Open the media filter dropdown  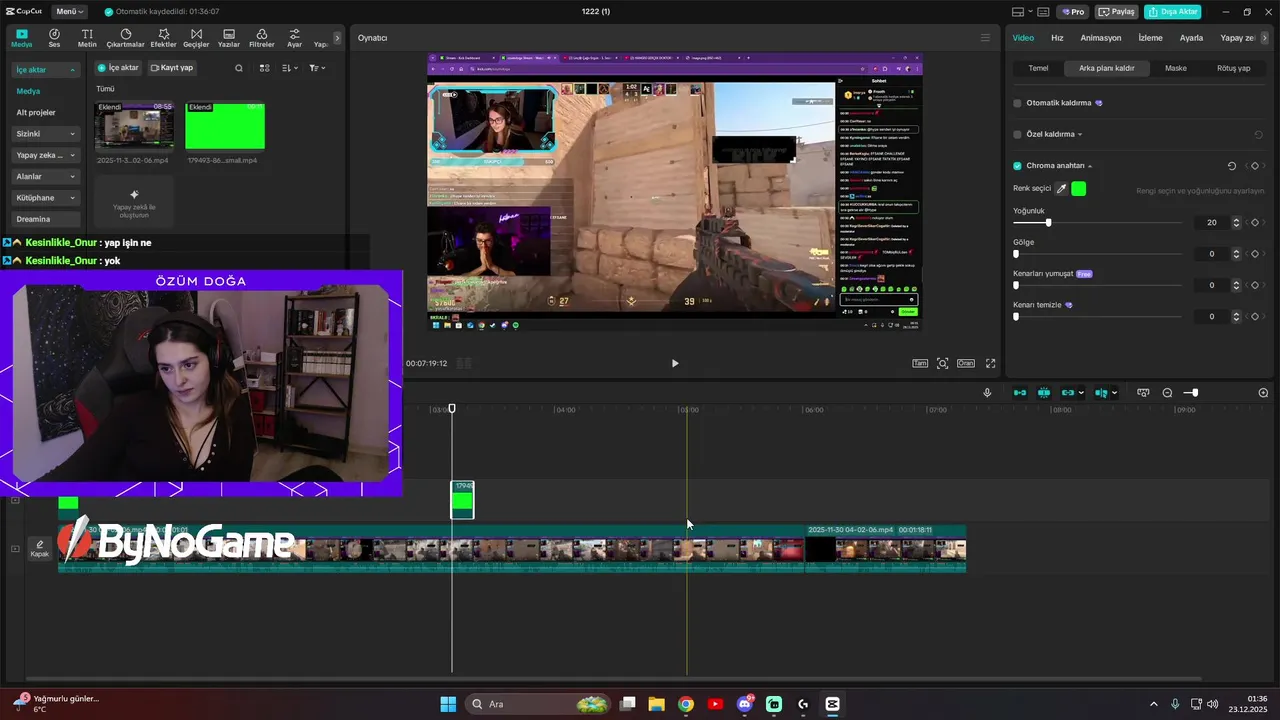pos(317,68)
